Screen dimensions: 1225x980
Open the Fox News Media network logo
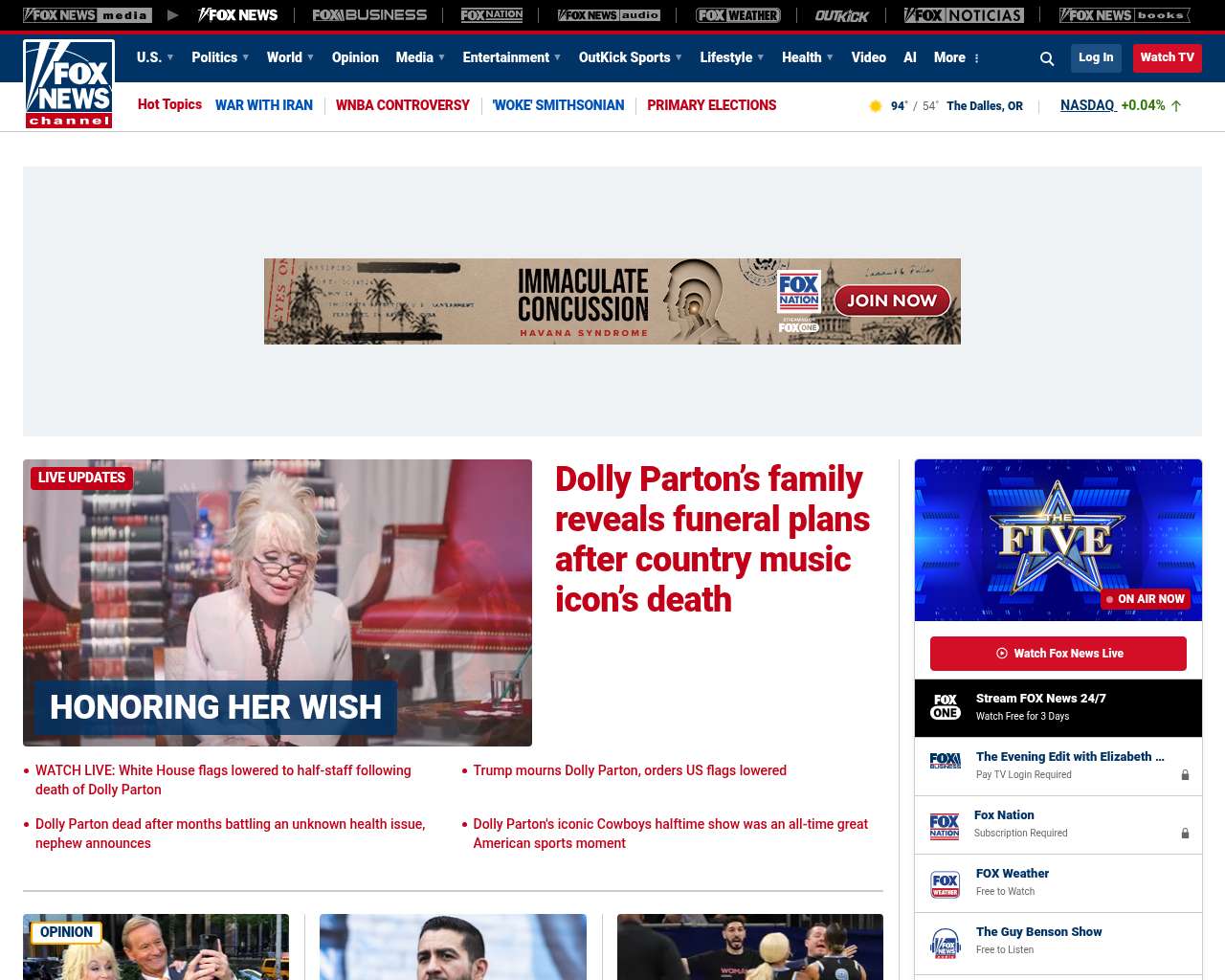[87, 15]
